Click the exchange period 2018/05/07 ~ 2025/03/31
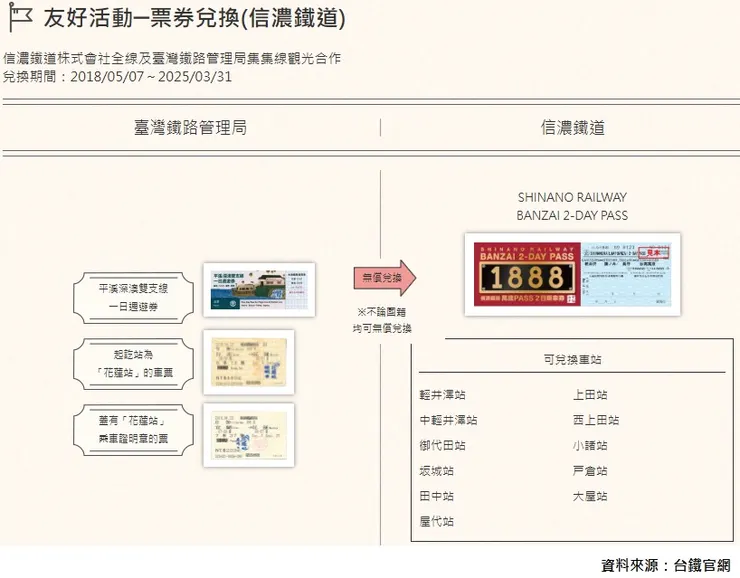 point(118,76)
